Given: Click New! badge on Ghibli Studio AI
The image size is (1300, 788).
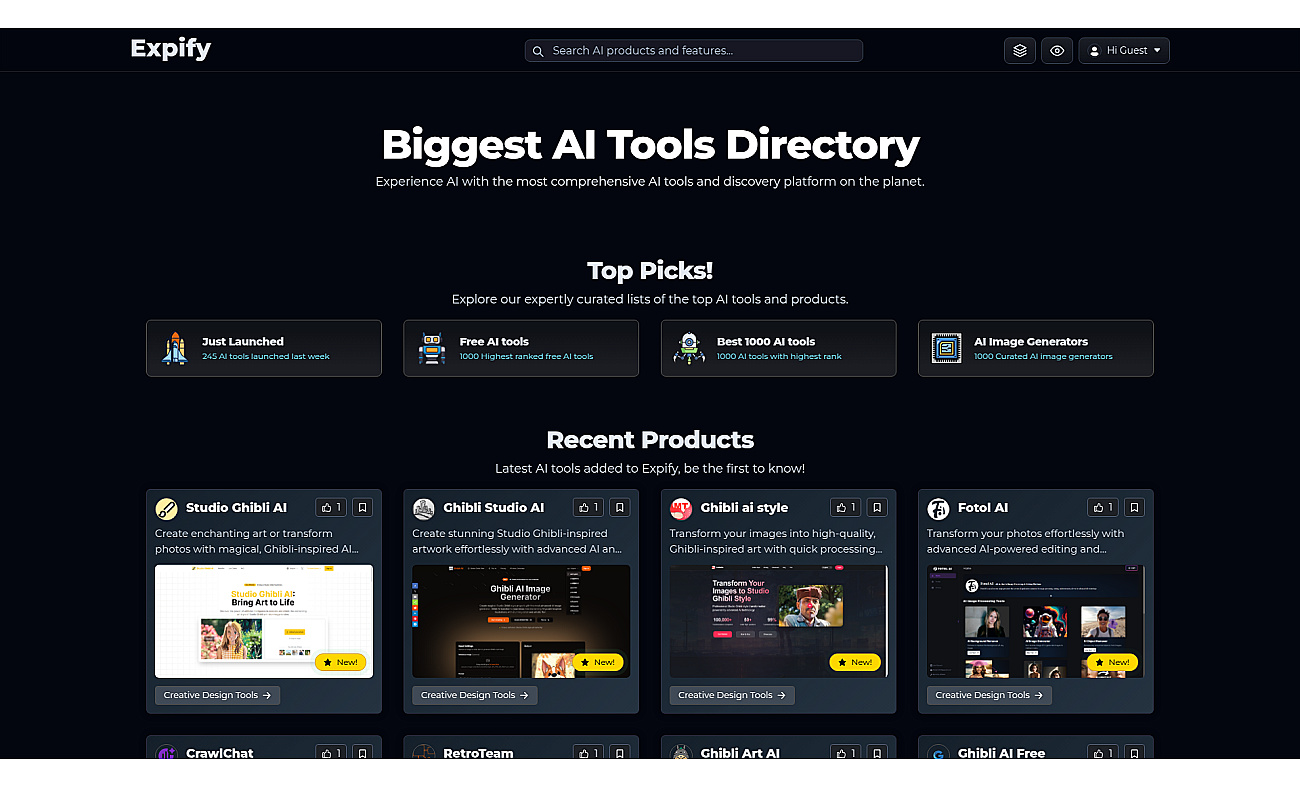Looking at the screenshot, I should (x=598, y=662).
